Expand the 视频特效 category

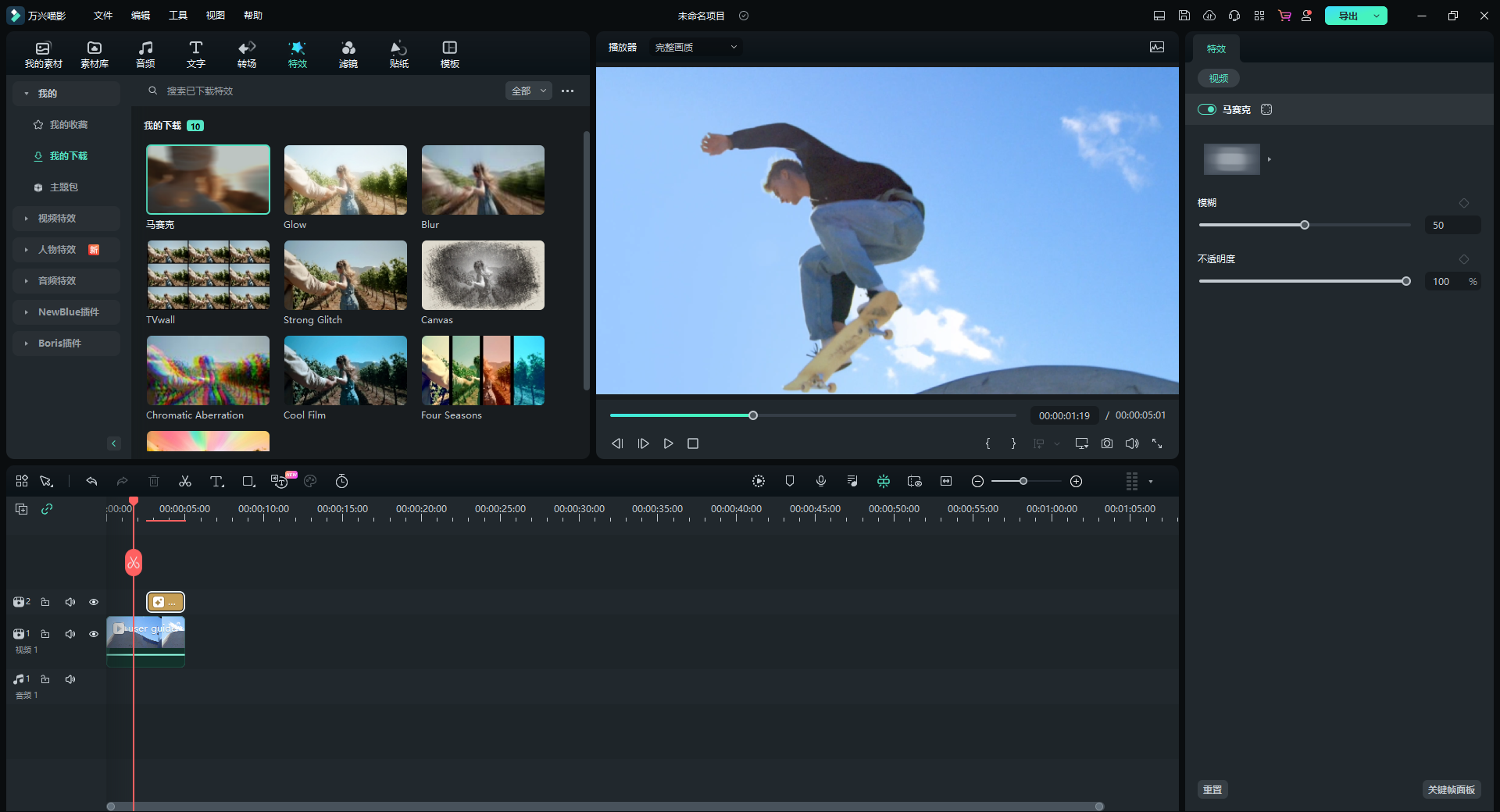click(57, 219)
